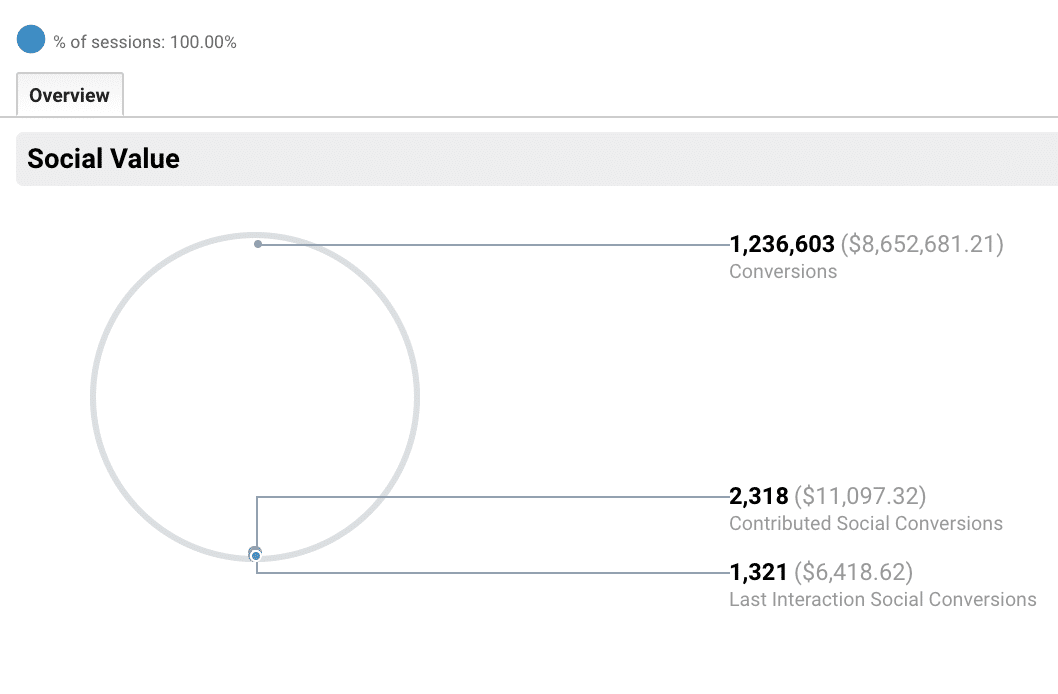Click the $11,097.32 contributed value

[860, 496]
